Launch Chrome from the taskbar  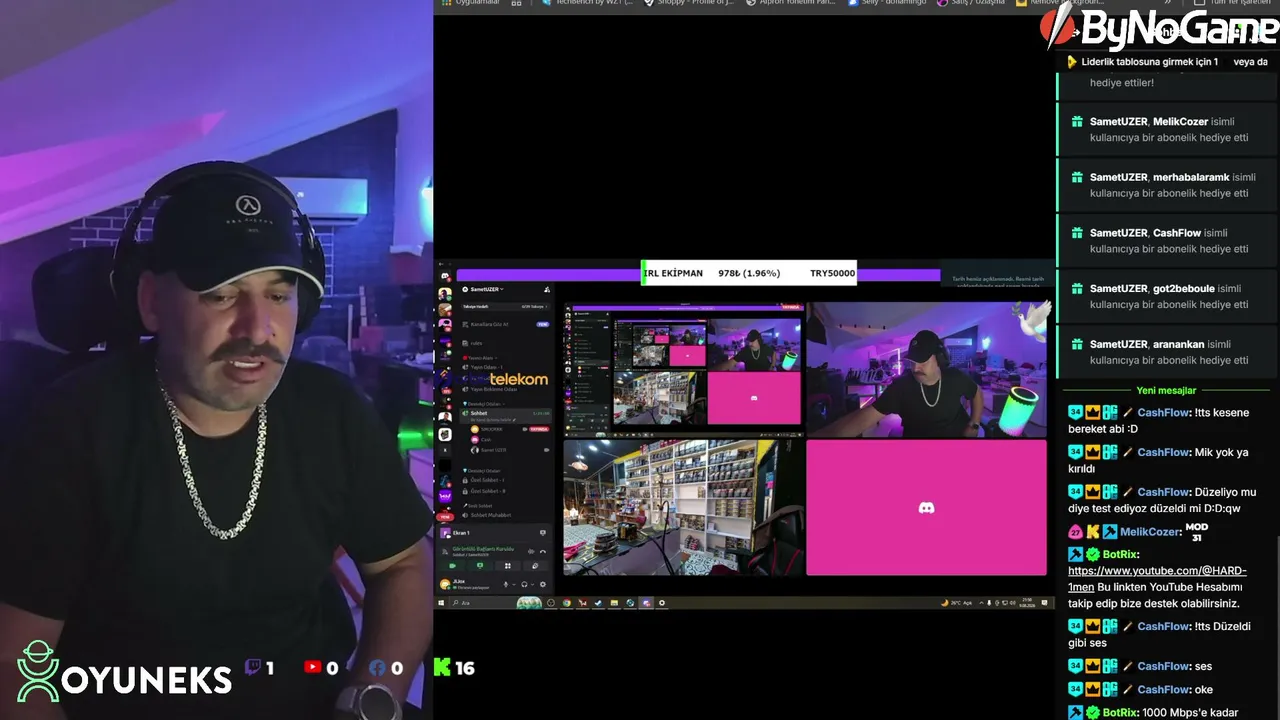click(567, 603)
